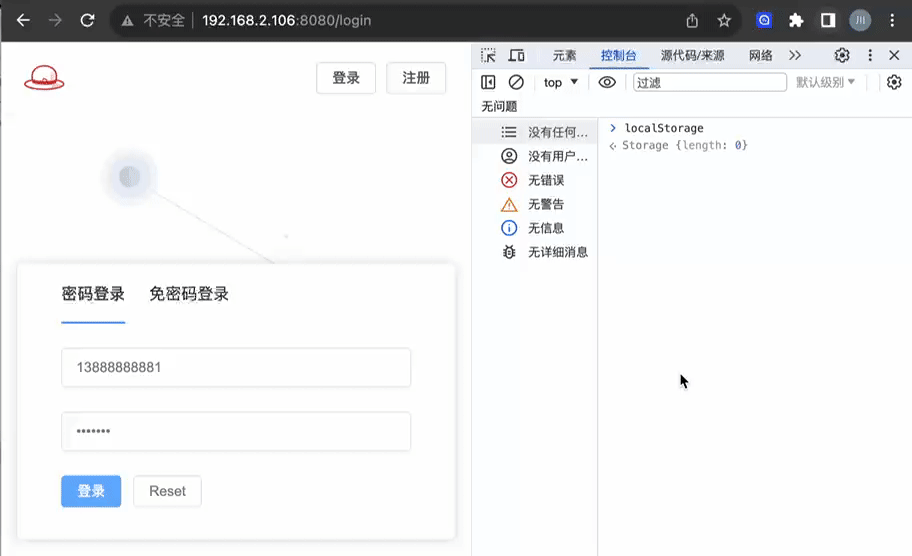Reload the page using the refresh icon
912x556 pixels.
tap(87, 20)
